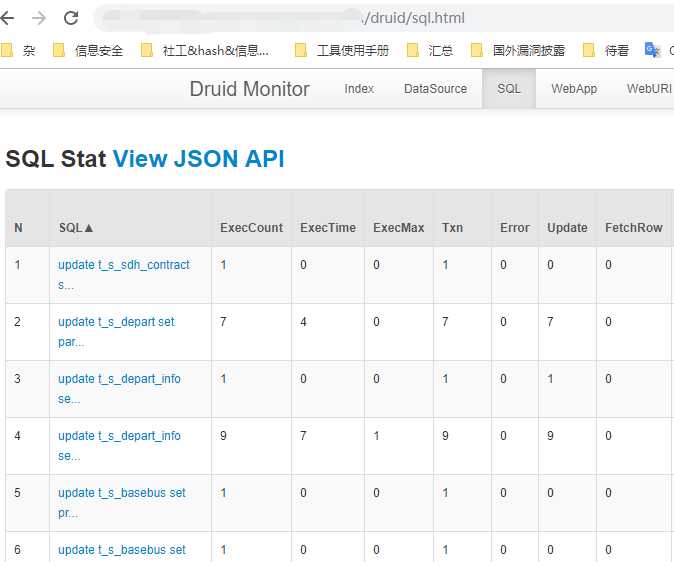Open the 汇总 bookmark folder

(x=430, y=51)
